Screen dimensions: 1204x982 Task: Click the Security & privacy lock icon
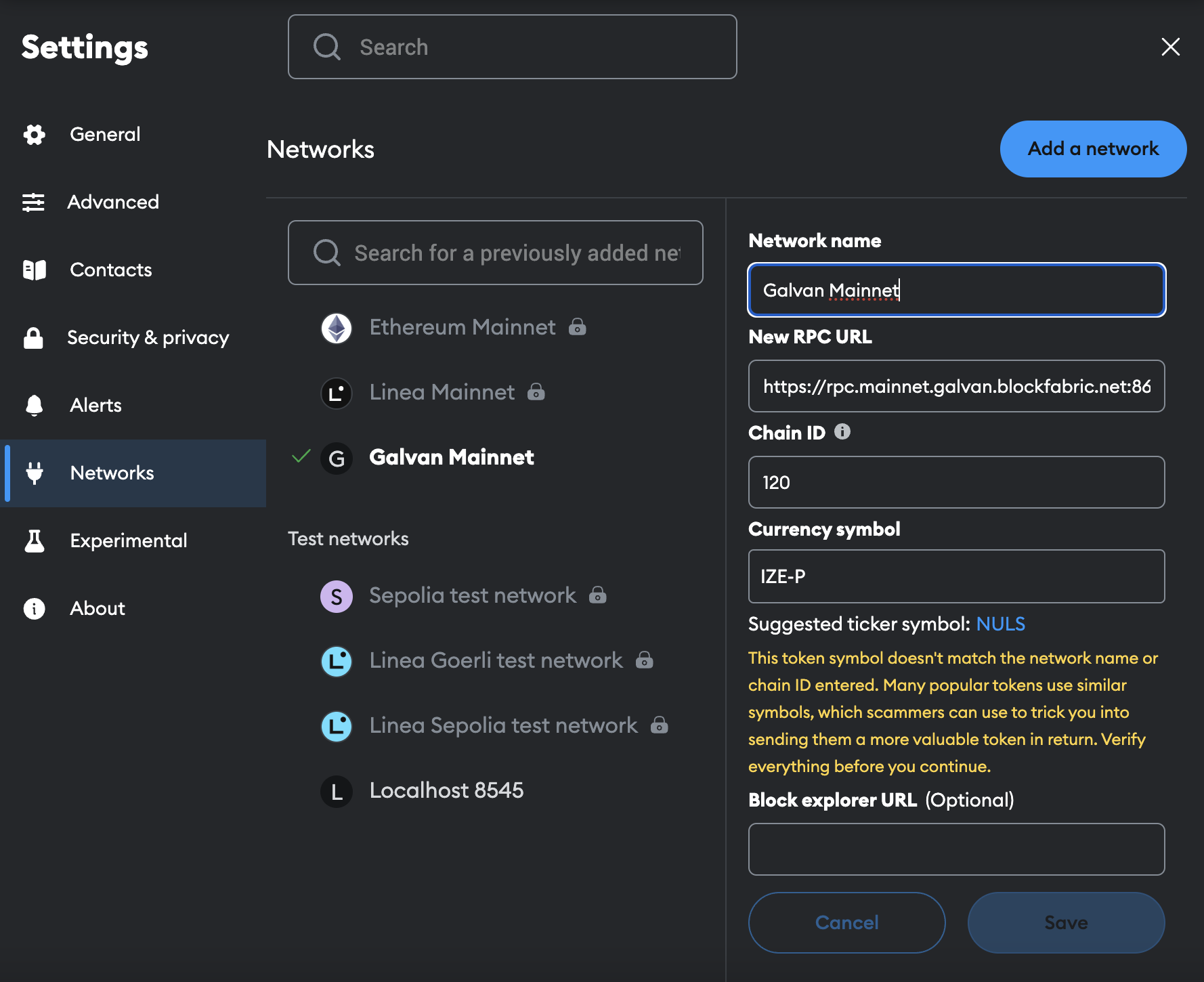(x=33, y=337)
